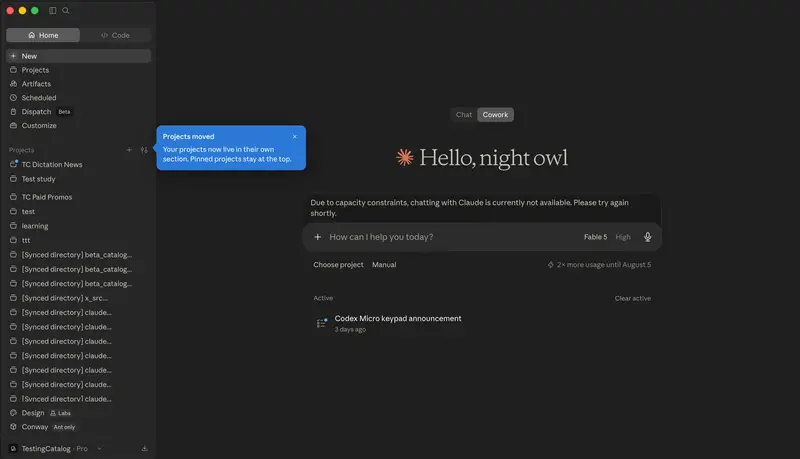Click the Customize briefcase icon
Viewport: 800px width, 459px height.
coord(14,125)
